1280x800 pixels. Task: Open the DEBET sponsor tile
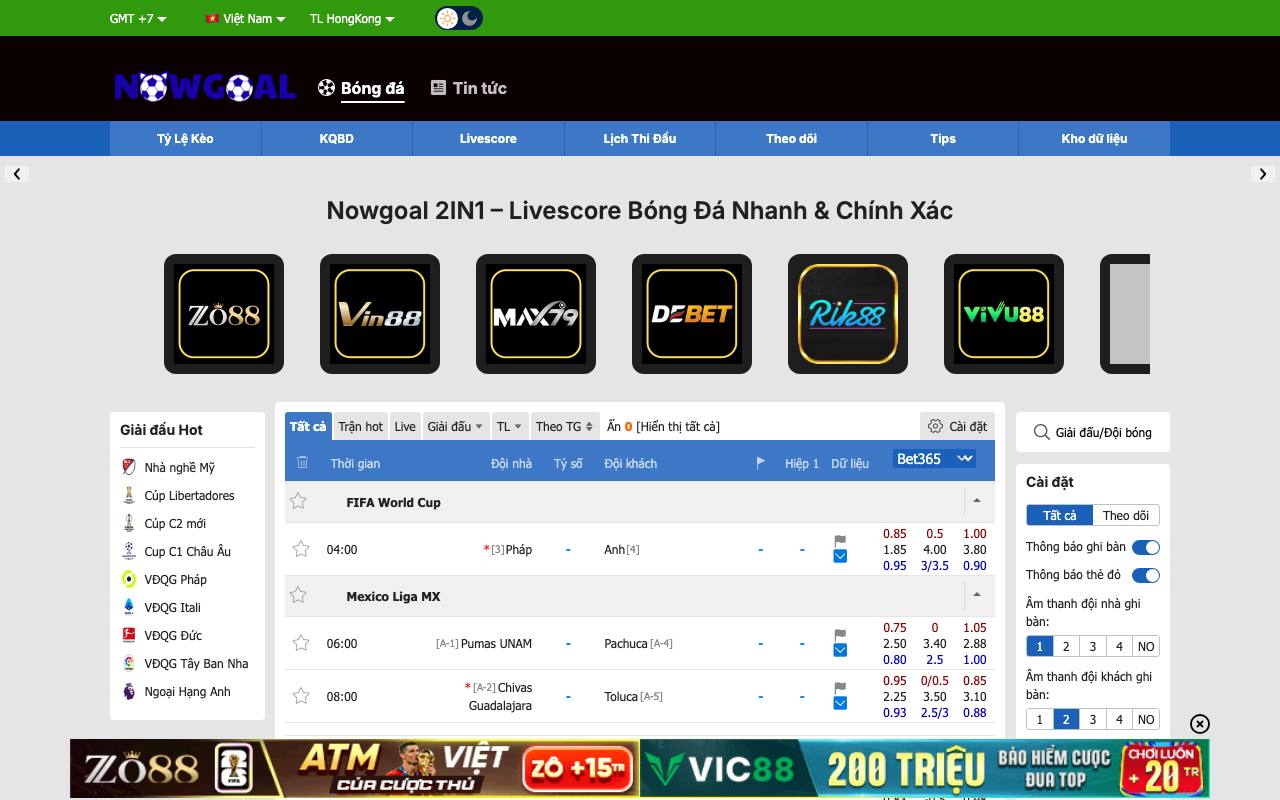pyautogui.click(x=692, y=314)
